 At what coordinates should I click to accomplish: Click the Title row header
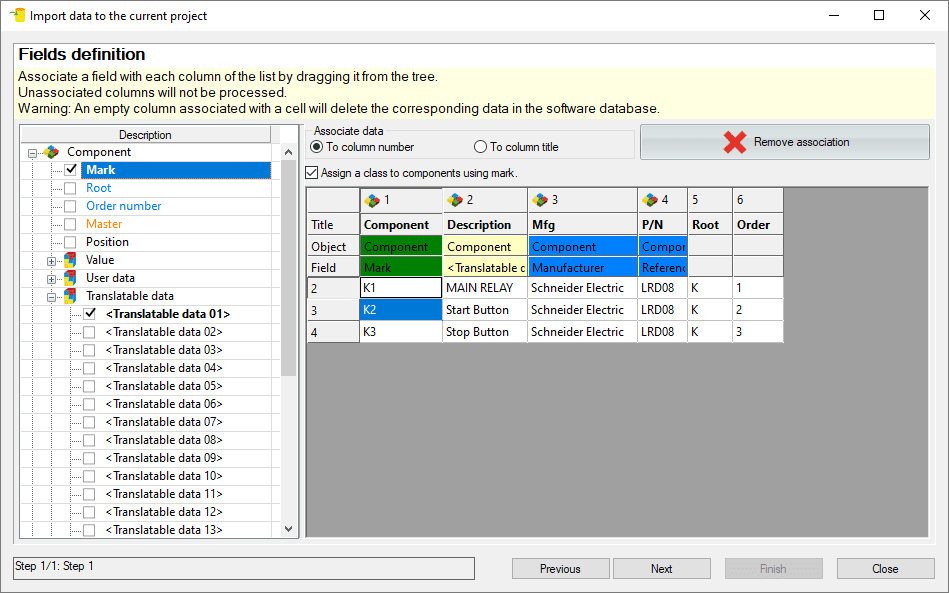(333, 224)
